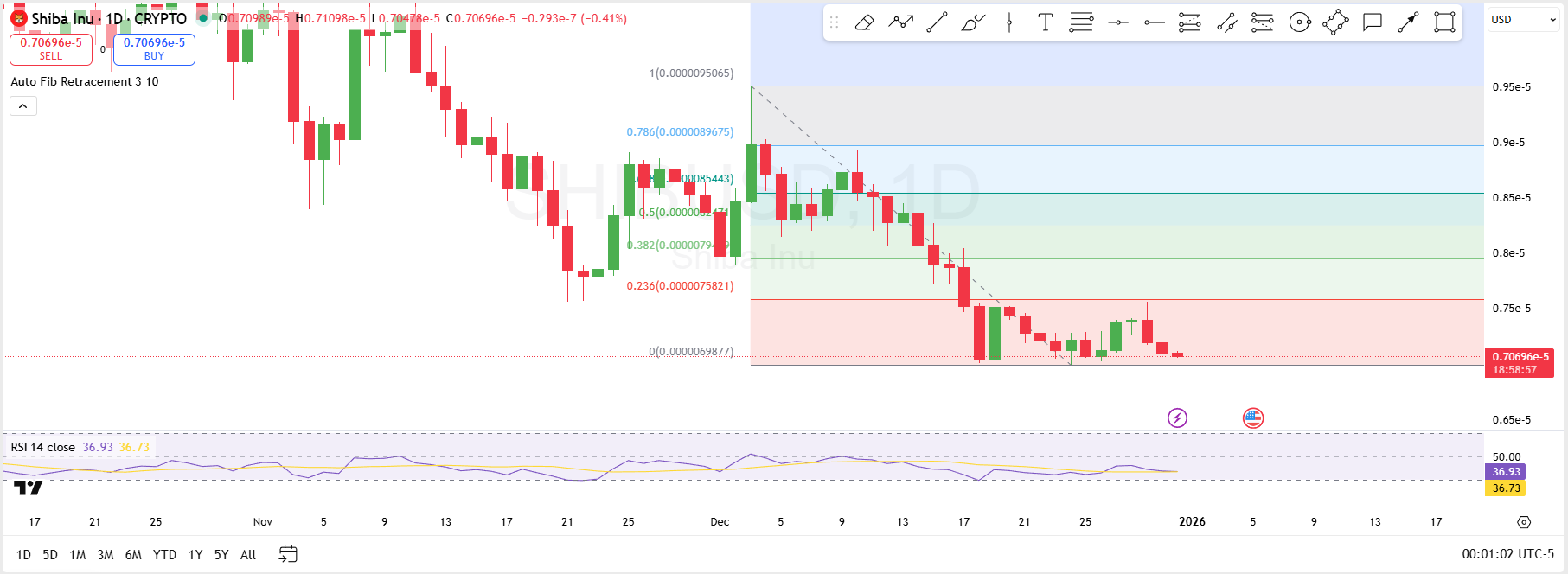This screenshot has height=574, width=1568.
Task: Grab the drawing toolbar drag handle
Action: (x=835, y=22)
